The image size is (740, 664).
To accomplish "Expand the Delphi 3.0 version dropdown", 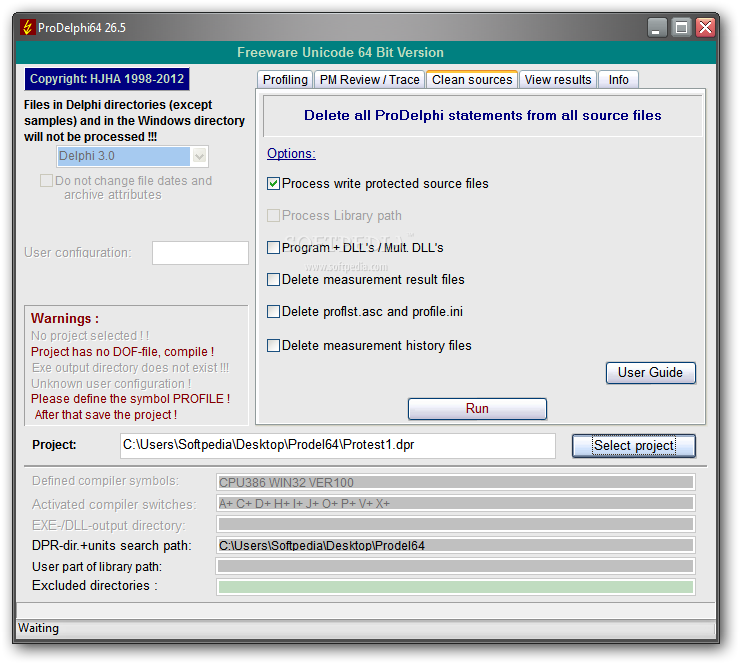I will (200, 156).
